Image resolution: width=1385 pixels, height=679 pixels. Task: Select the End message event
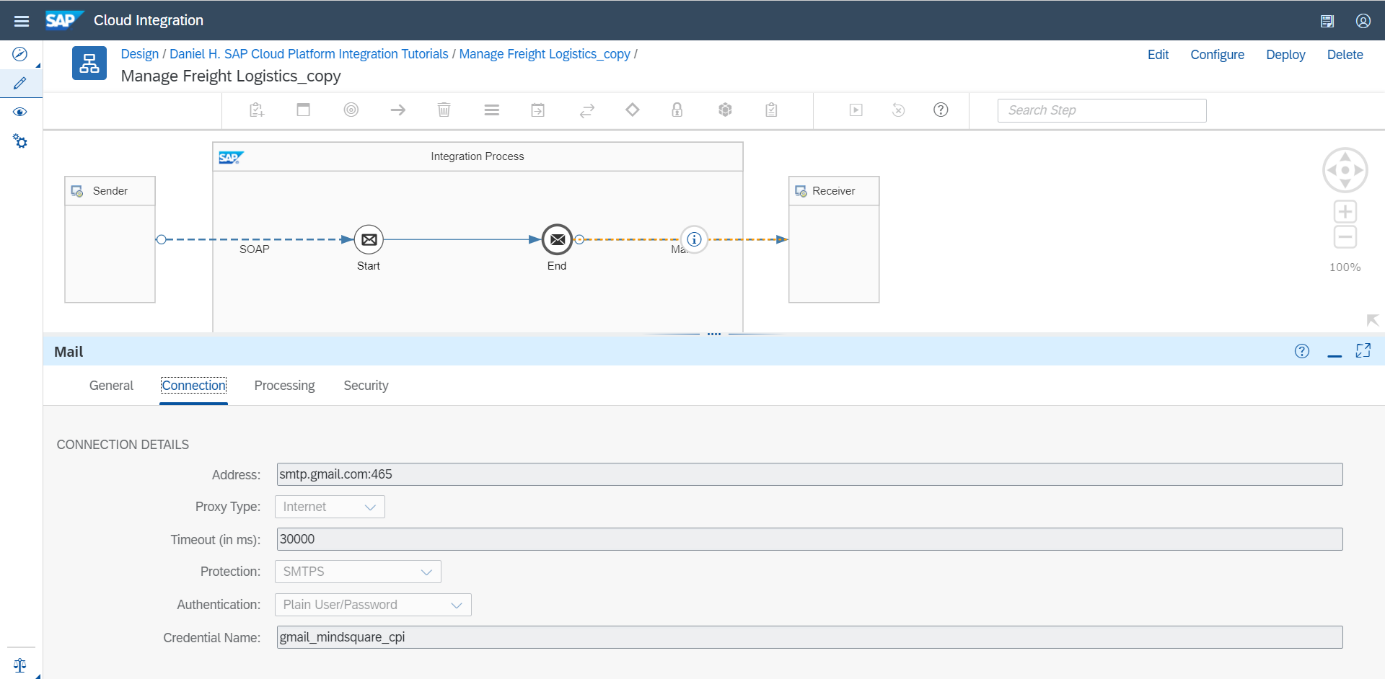tap(557, 240)
